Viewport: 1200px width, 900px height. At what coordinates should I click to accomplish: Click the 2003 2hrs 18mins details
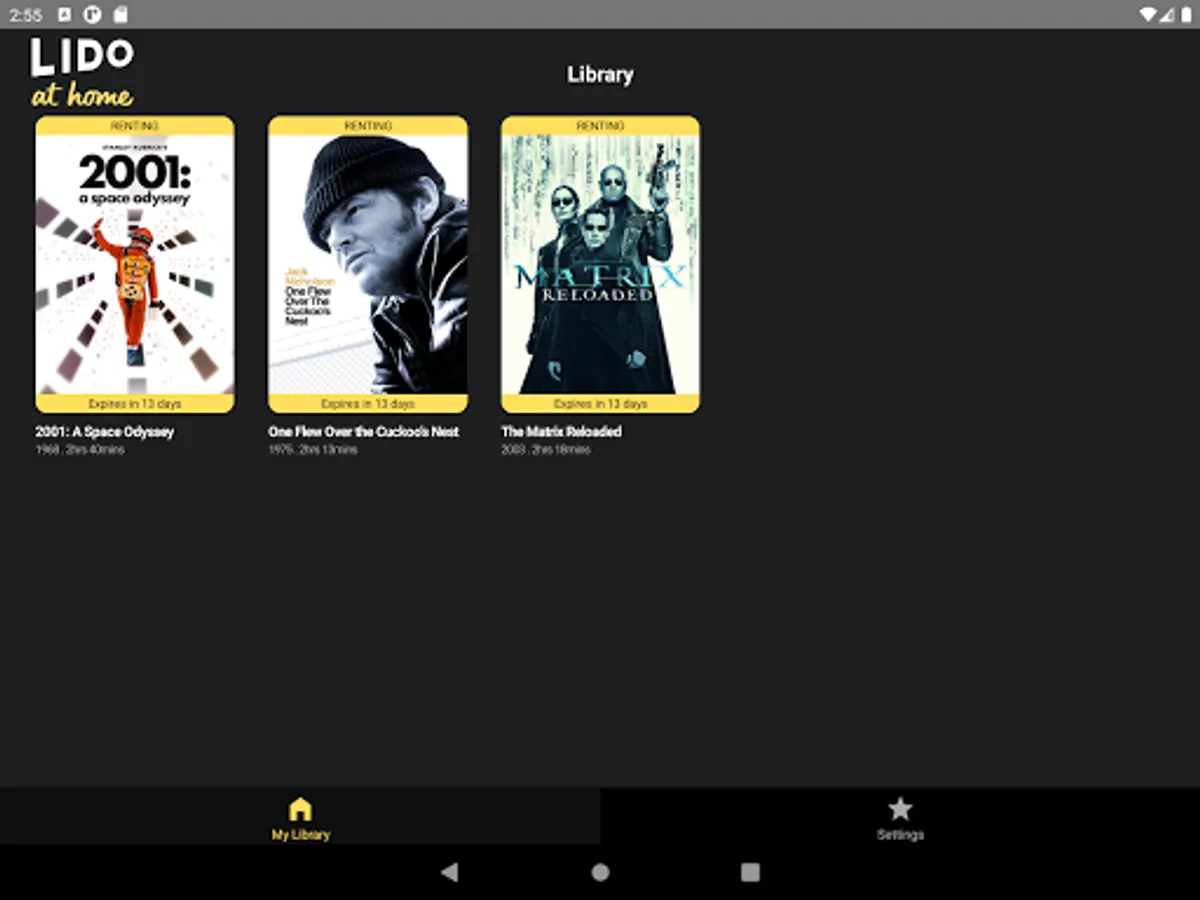coord(545,450)
